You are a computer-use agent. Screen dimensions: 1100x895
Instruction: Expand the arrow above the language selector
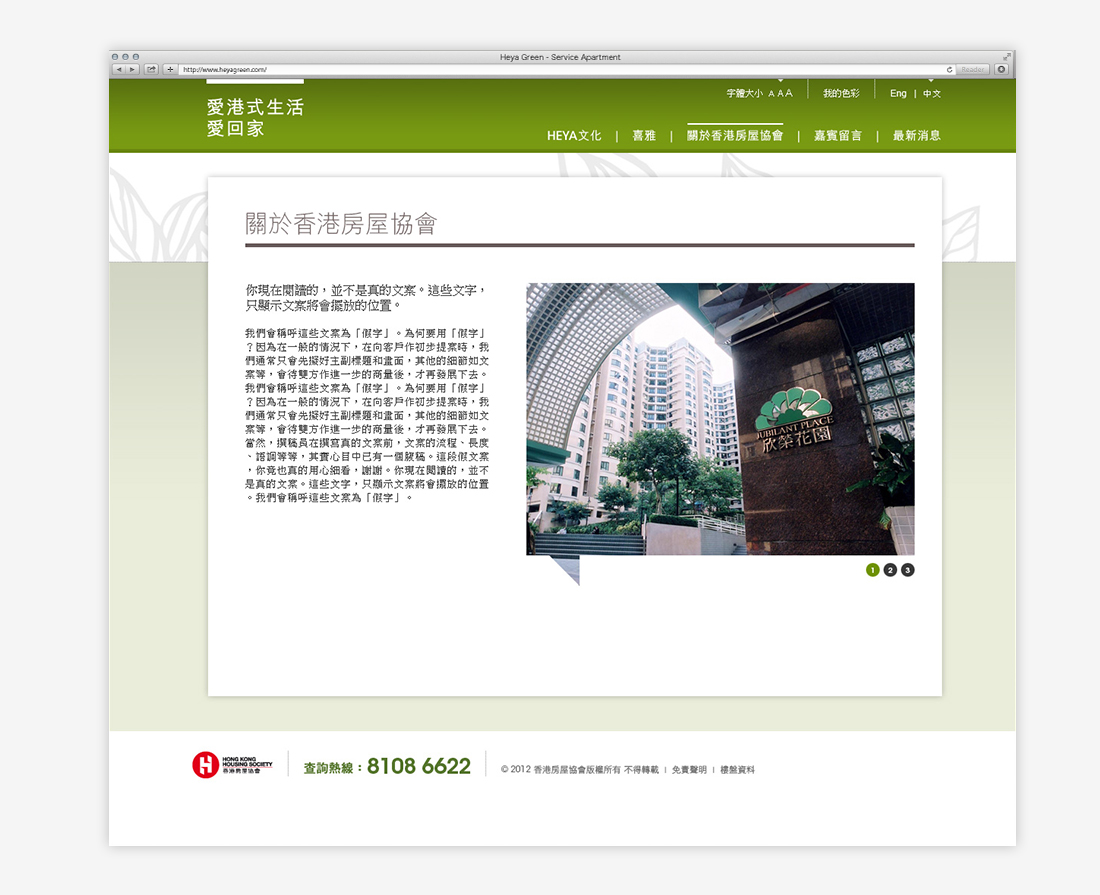[931, 78]
